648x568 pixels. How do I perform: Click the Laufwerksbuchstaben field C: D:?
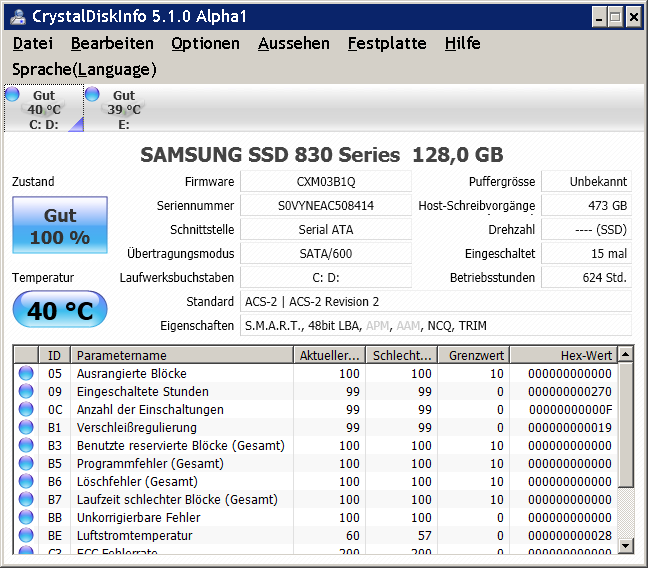click(x=326, y=277)
